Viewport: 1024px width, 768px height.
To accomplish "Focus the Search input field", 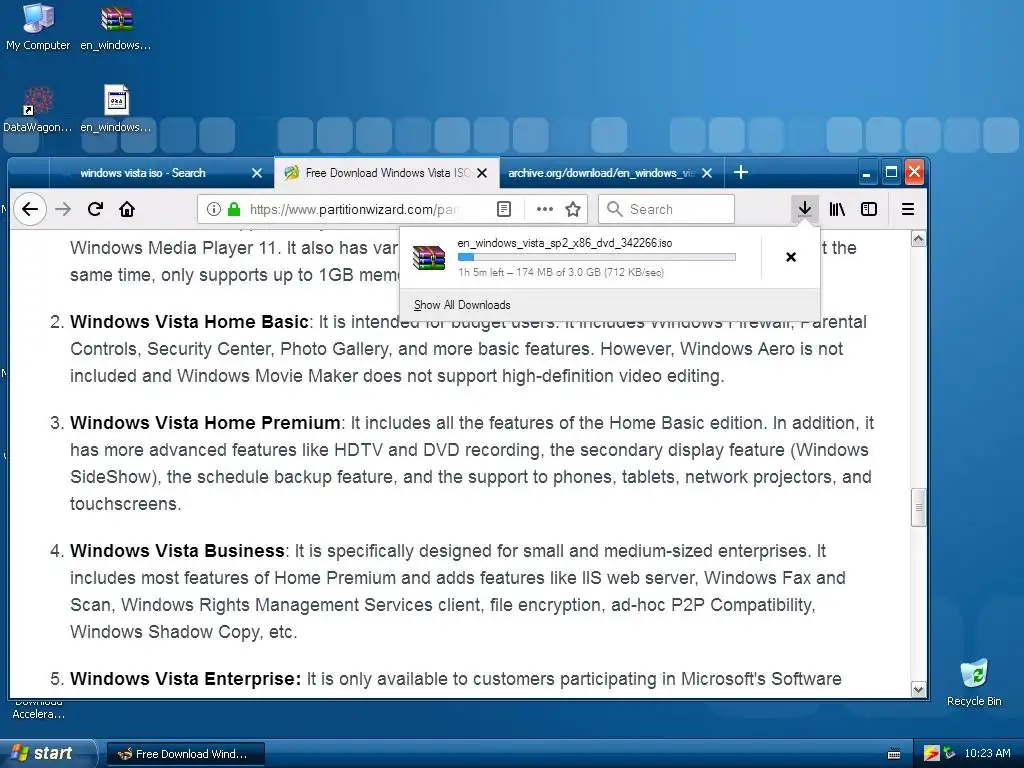I will point(666,209).
